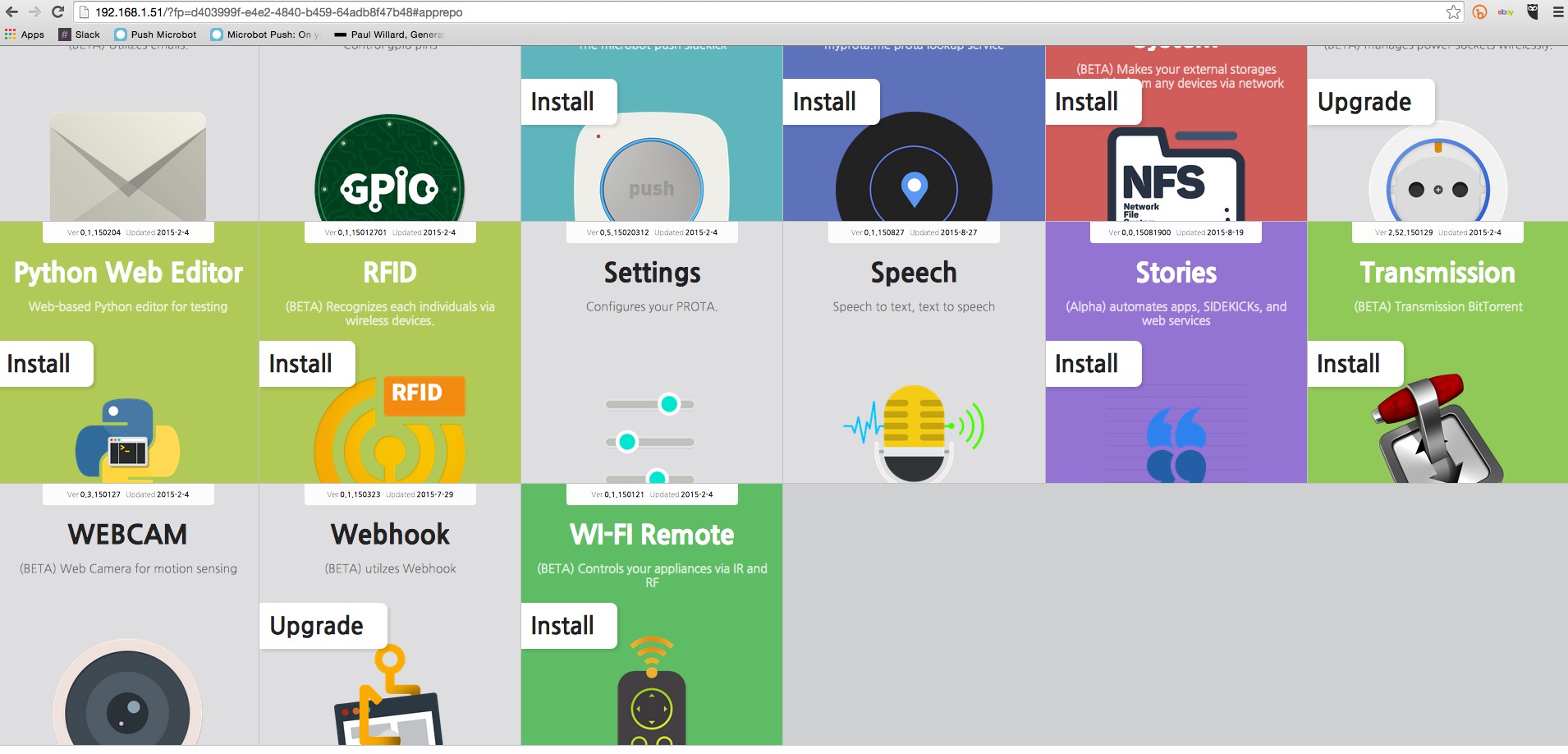1568x754 pixels.
Task: Install the WI-FI Remote app
Action: tap(569, 626)
